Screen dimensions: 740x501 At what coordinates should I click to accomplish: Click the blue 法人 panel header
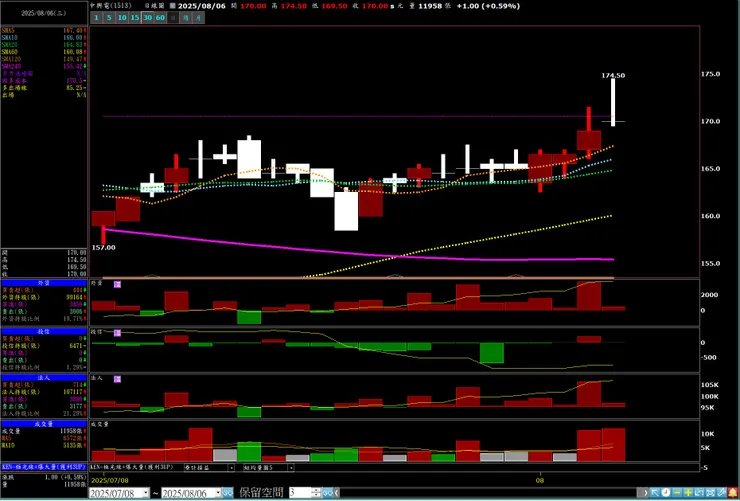point(44,377)
